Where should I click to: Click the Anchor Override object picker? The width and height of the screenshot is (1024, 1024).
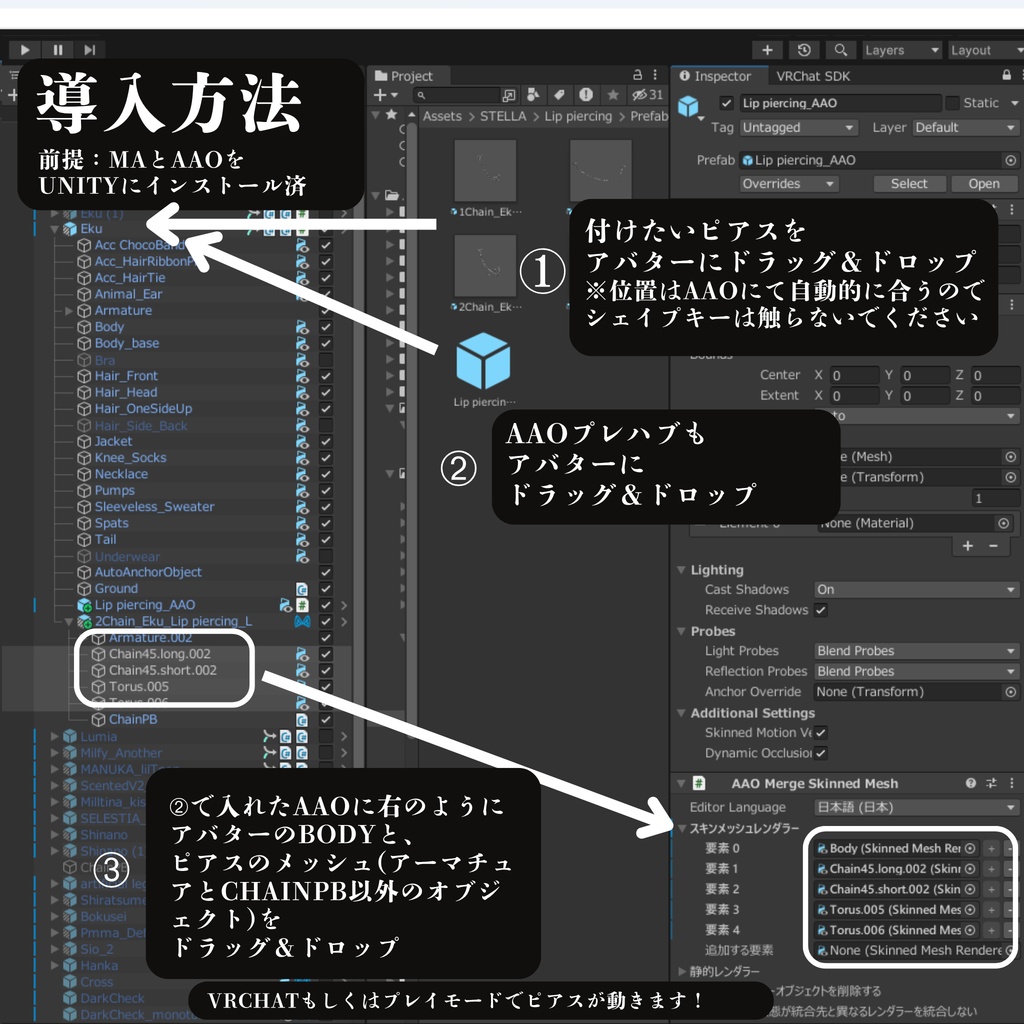(1010, 692)
